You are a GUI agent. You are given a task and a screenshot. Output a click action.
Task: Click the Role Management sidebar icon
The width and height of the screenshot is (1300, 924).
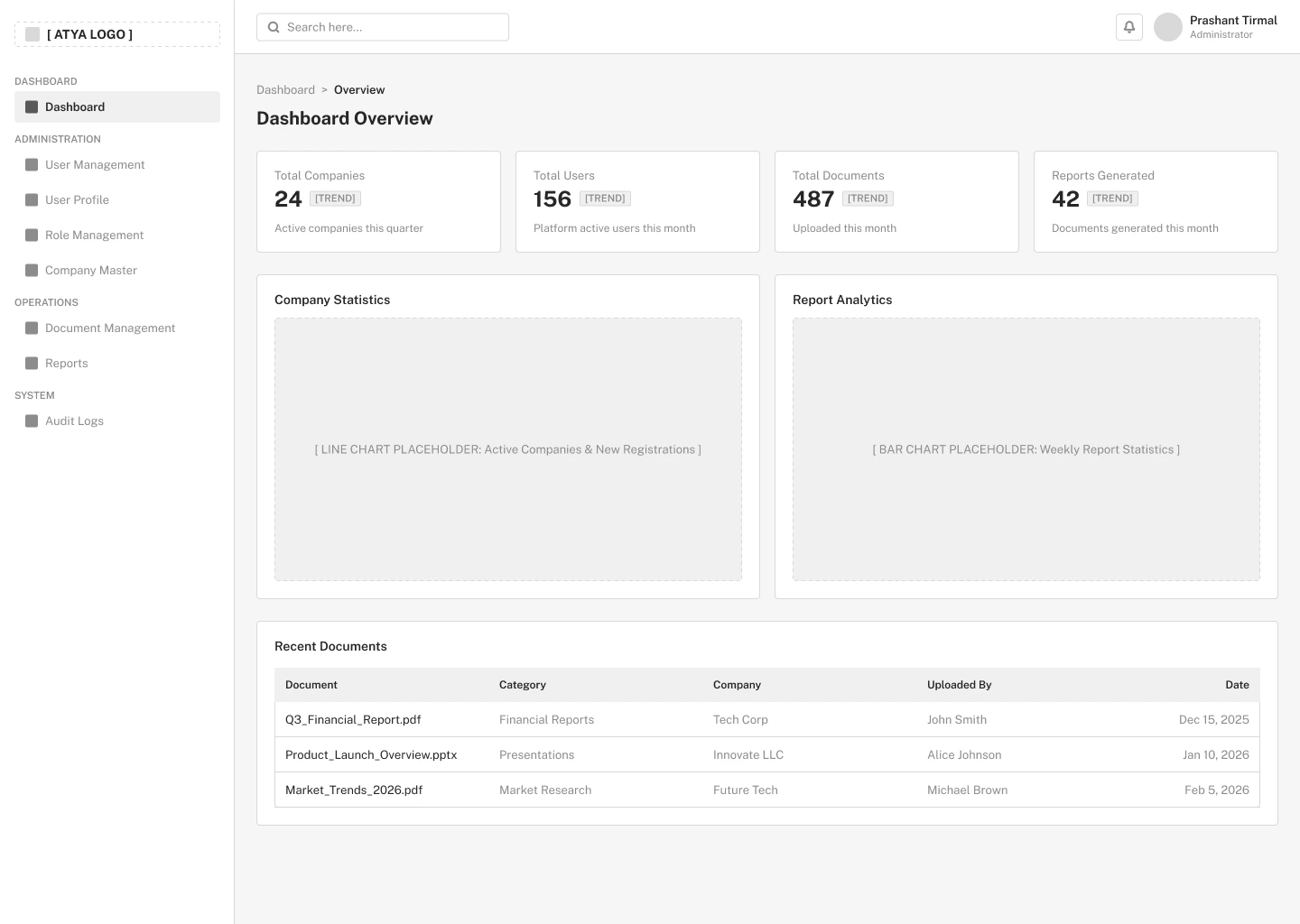pyautogui.click(x=32, y=235)
